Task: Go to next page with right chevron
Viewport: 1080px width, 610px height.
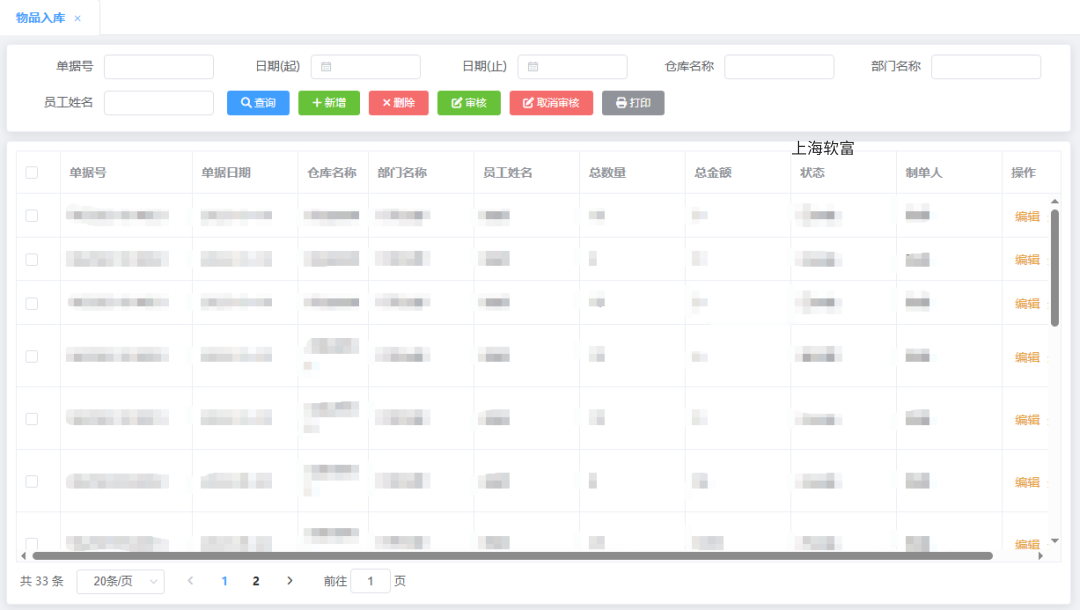Action: [x=290, y=581]
